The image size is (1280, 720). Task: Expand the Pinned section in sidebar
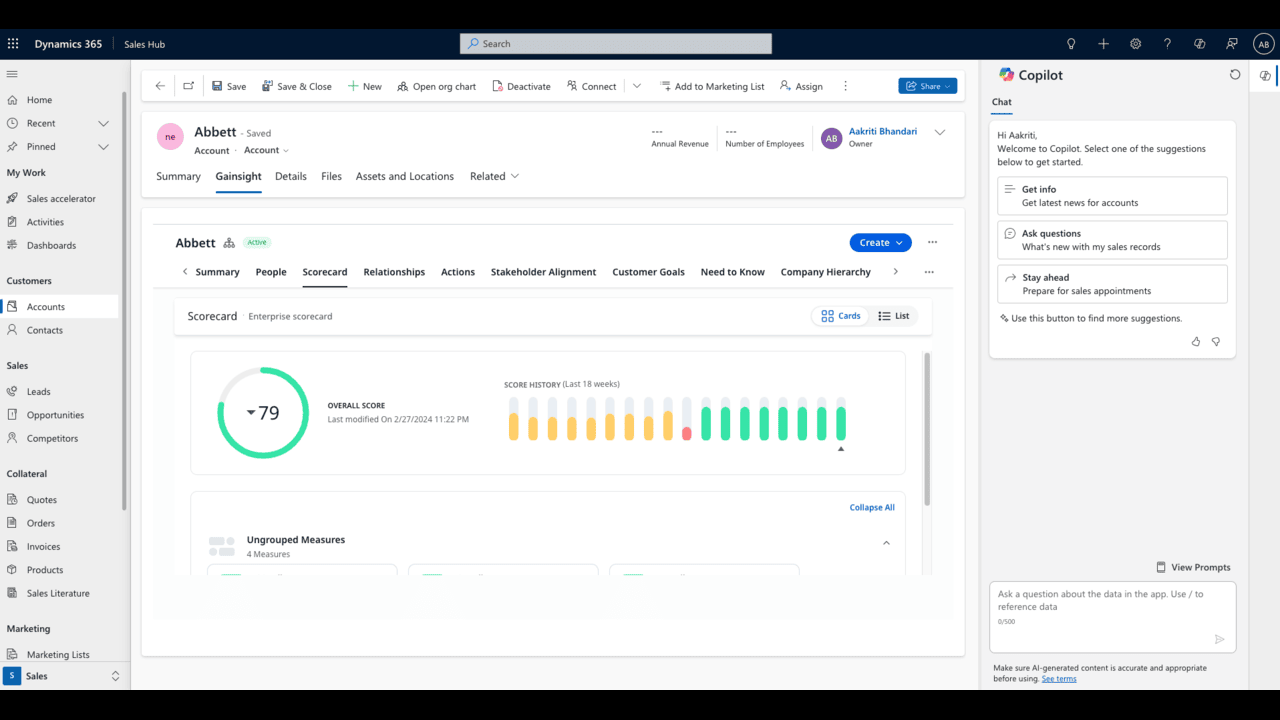tap(103, 146)
